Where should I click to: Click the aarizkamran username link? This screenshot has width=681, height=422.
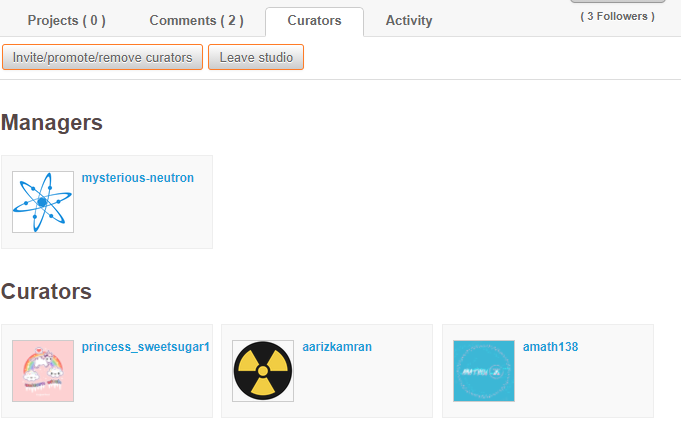point(337,347)
